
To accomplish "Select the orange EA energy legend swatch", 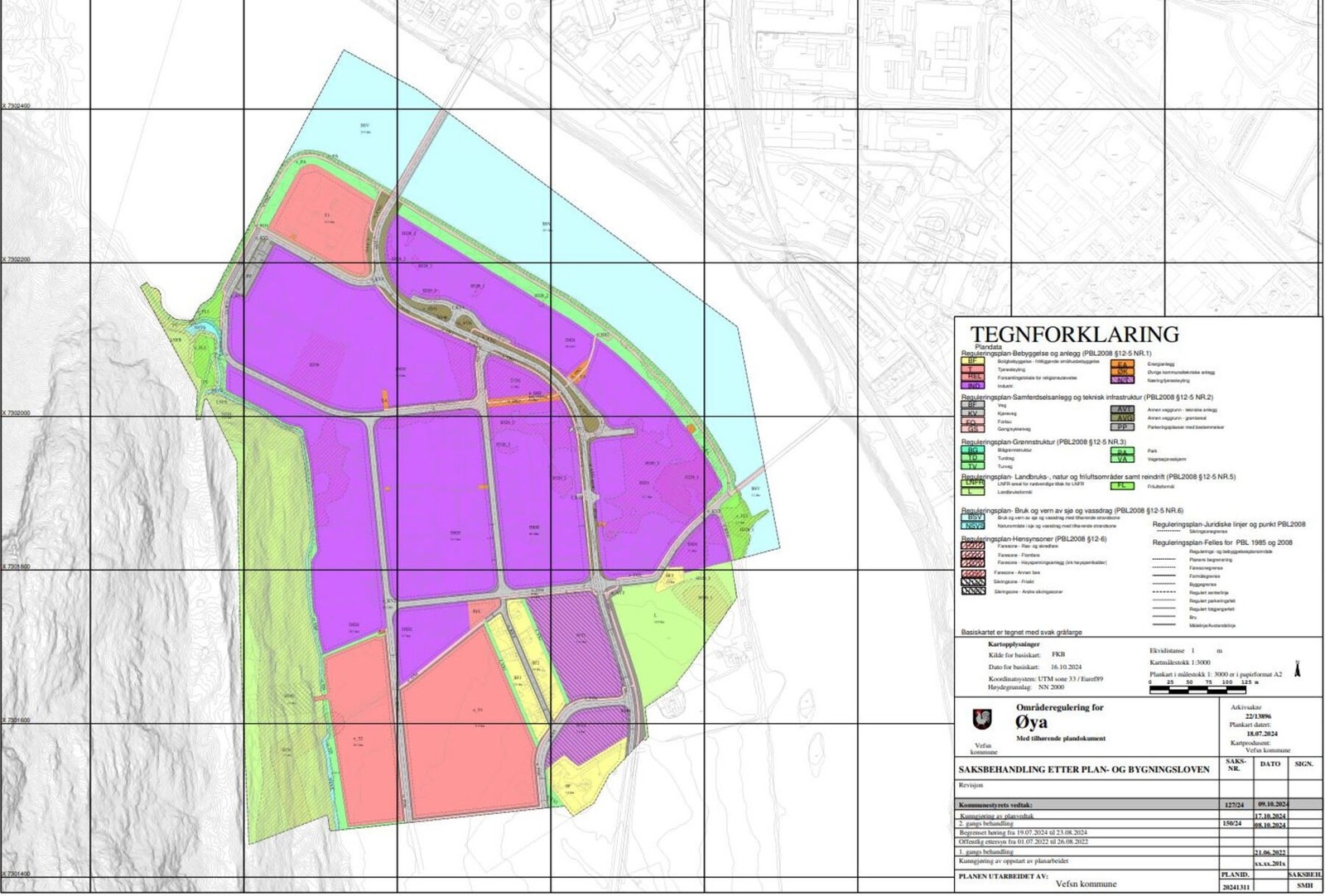I will coord(1122,364).
